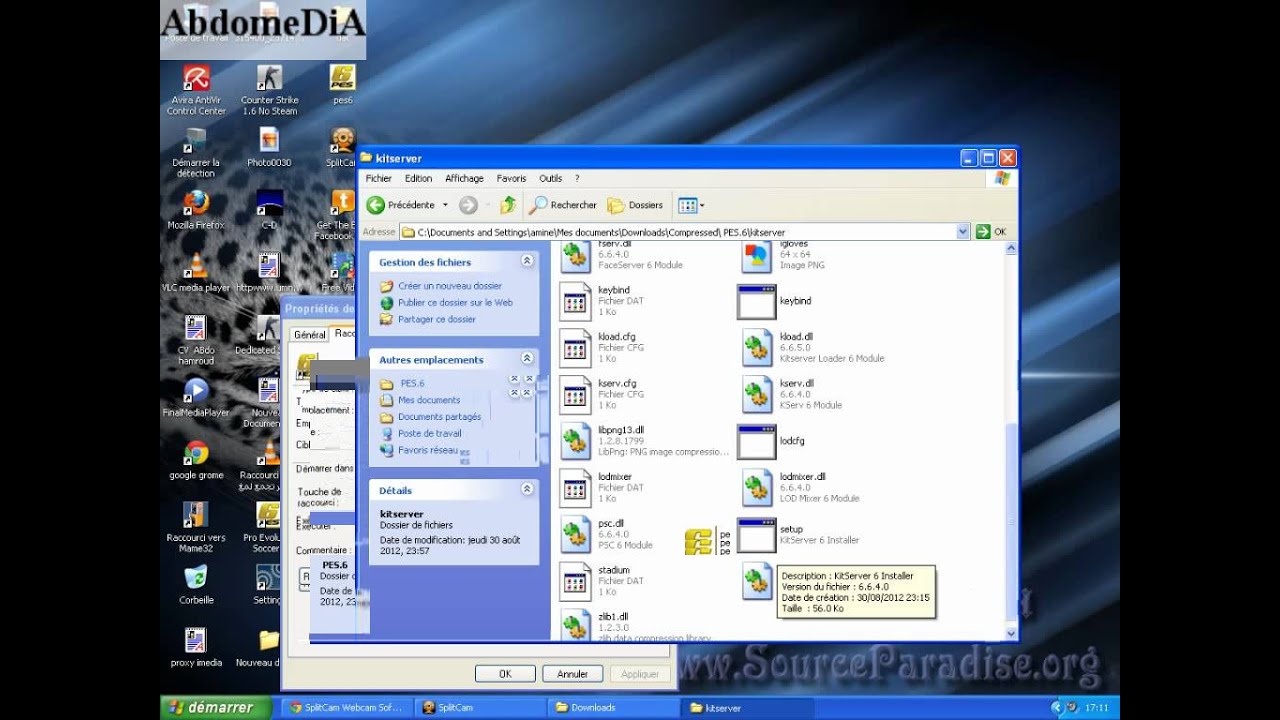The height and width of the screenshot is (720, 1280).
Task: Select the keybind application window icon
Action: click(757, 301)
